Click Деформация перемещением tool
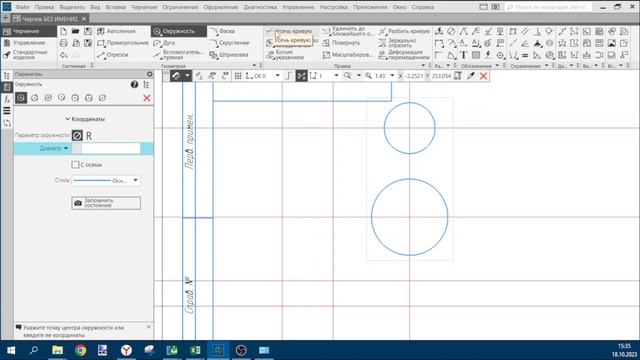The width and height of the screenshot is (640, 360). [x=404, y=55]
